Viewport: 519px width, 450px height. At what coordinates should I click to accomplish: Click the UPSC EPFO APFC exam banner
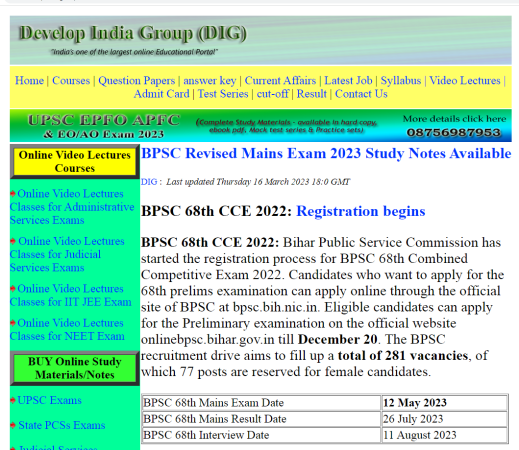(261, 126)
